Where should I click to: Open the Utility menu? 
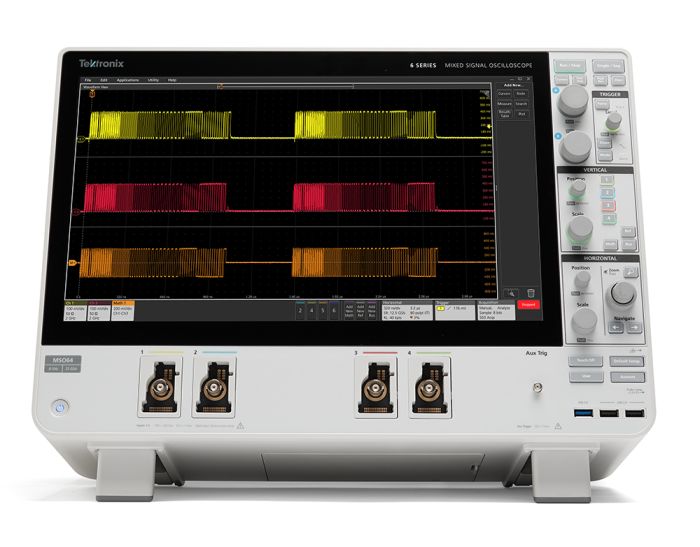[153, 80]
